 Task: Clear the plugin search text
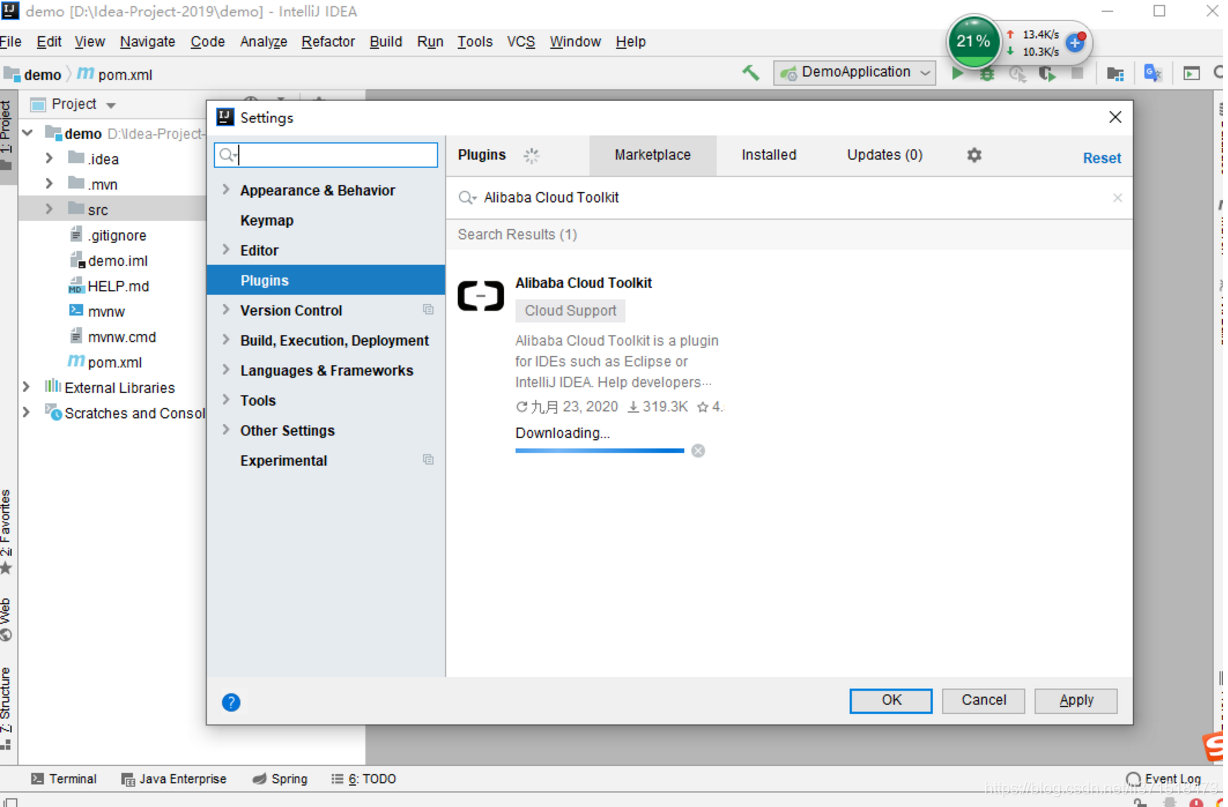click(1117, 198)
